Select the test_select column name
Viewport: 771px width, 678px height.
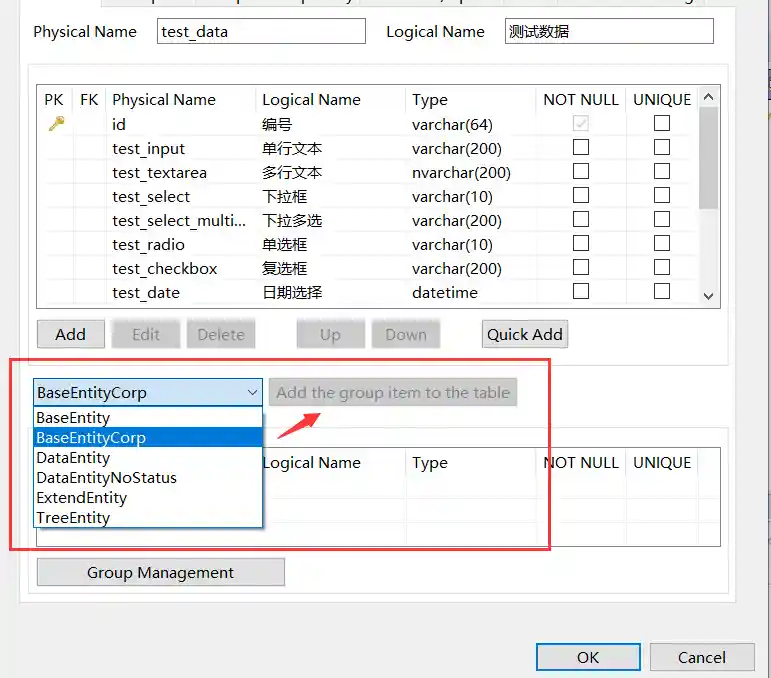point(151,197)
